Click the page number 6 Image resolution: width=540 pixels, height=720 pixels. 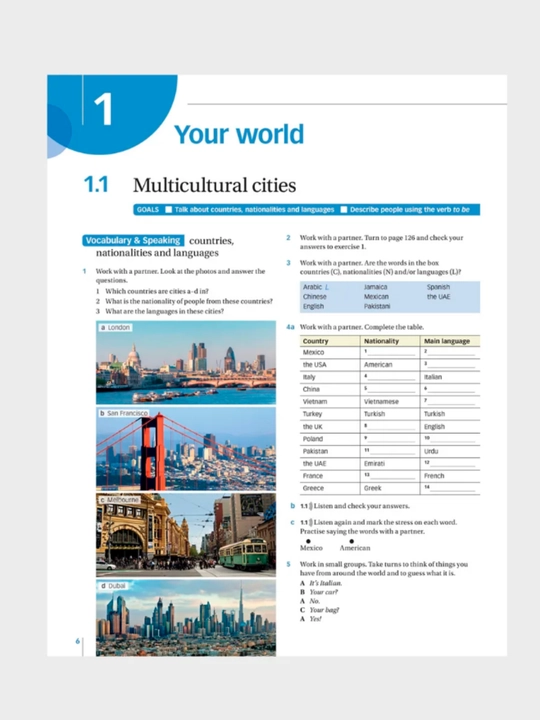click(x=78, y=641)
